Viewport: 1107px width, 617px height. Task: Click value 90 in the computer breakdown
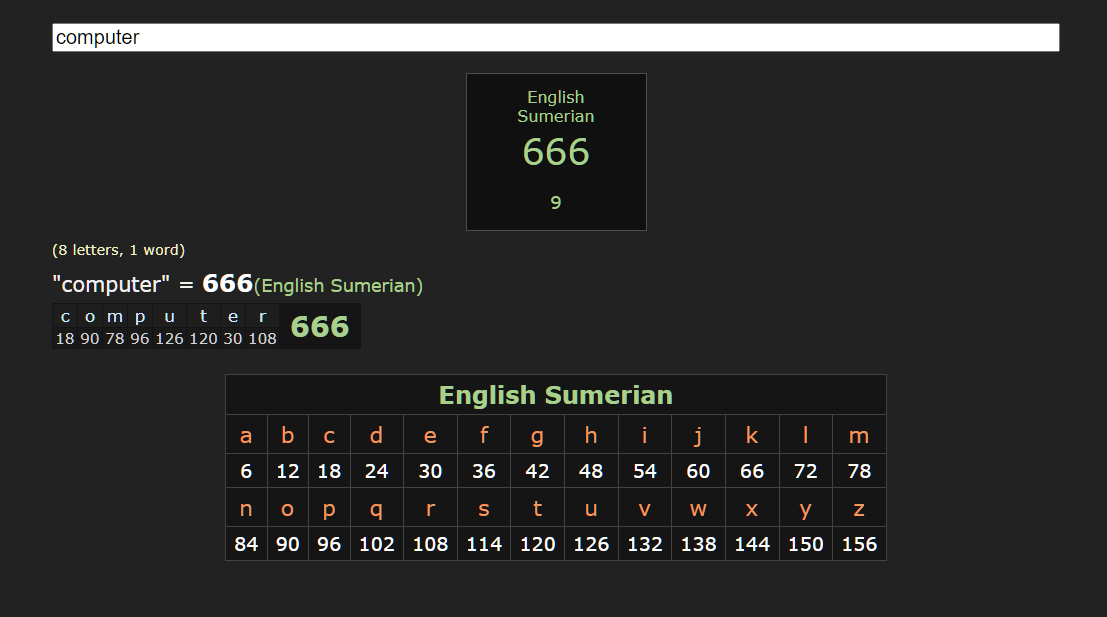(x=90, y=339)
